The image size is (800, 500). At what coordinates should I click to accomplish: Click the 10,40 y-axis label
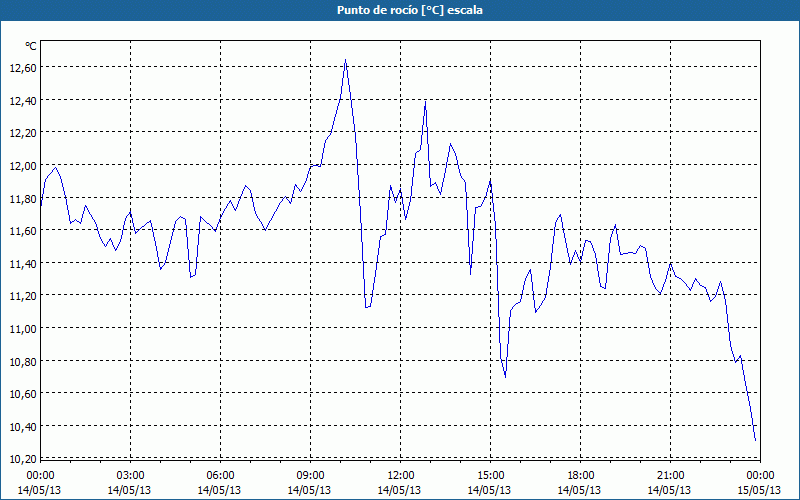click(22, 427)
